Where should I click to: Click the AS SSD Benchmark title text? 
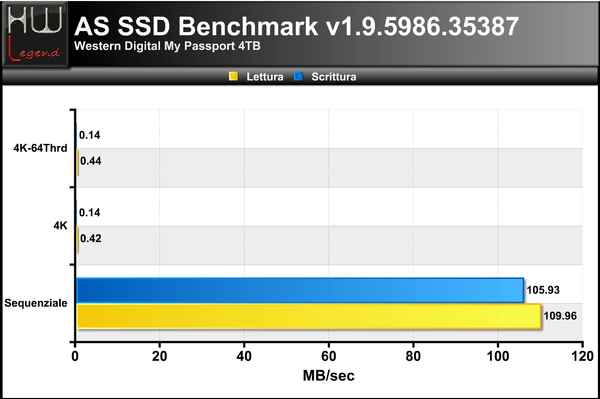click(x=297, y=26)
